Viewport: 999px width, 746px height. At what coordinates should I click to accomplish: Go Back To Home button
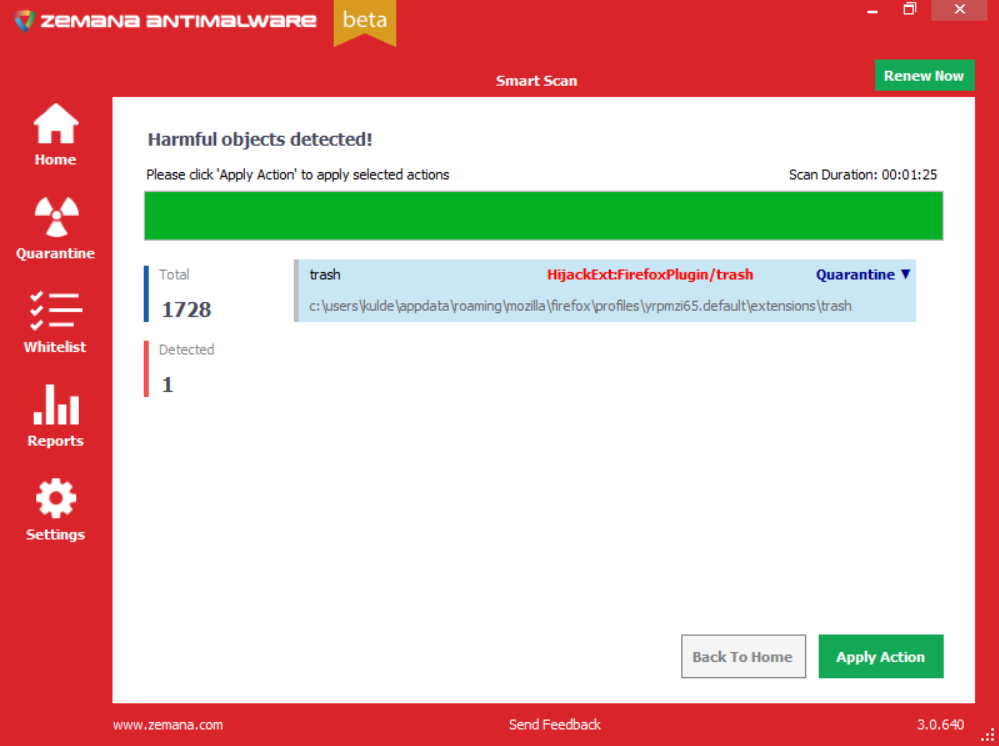click(743, 657)
